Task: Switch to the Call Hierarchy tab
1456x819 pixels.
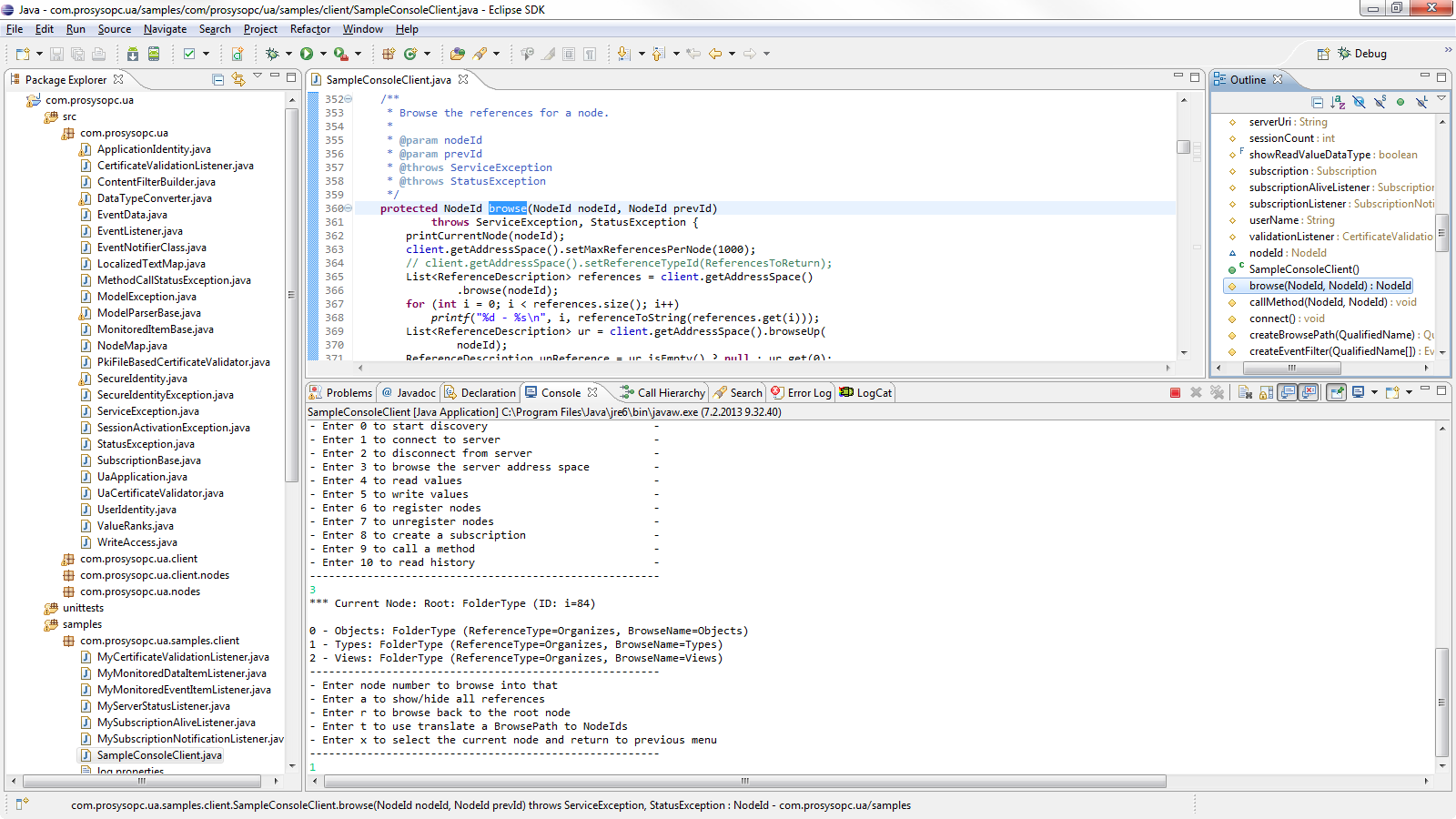Action: tap(663, 393)
